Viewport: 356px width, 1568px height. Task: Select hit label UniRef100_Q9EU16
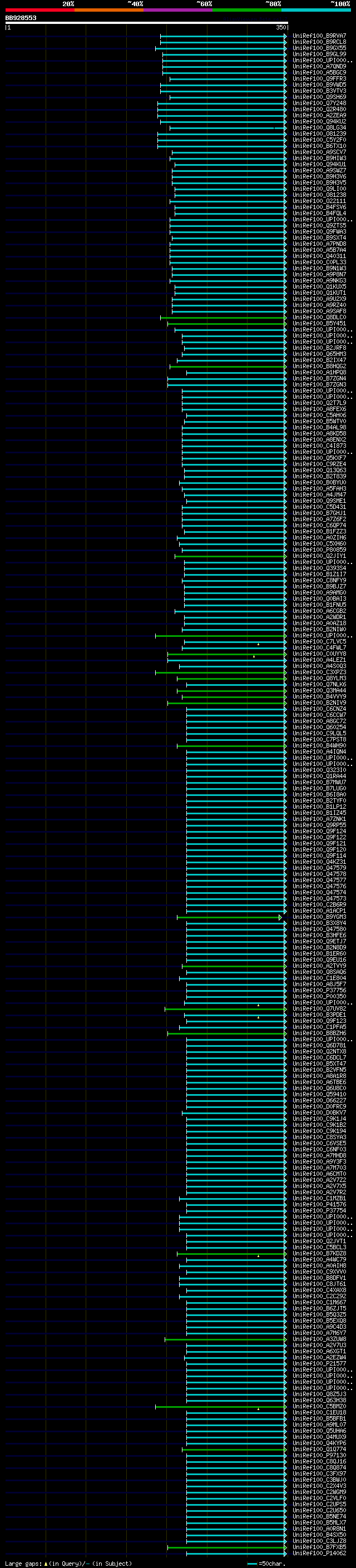[x=319, y=960]
